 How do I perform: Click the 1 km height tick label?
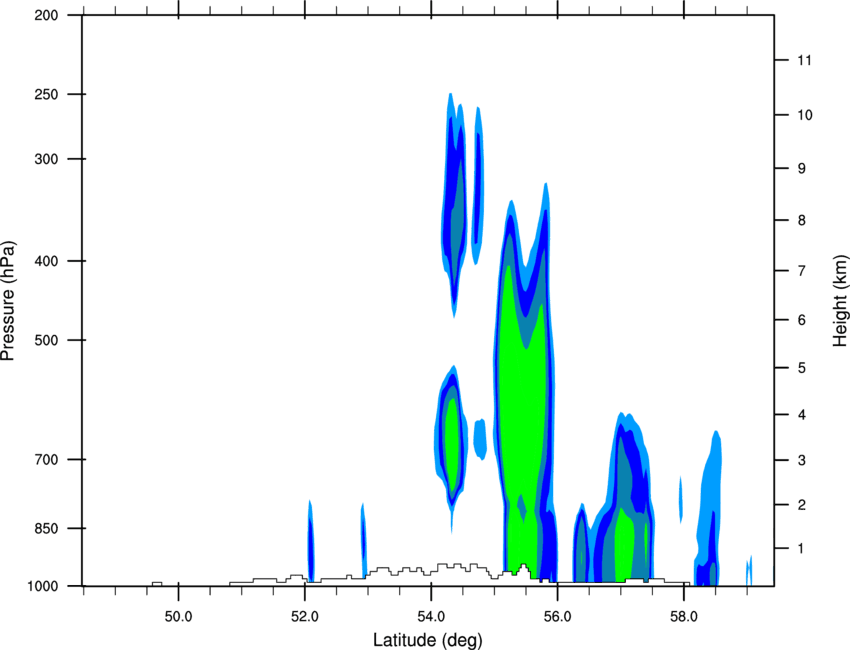pyautogui.click(x=802, y=549)
